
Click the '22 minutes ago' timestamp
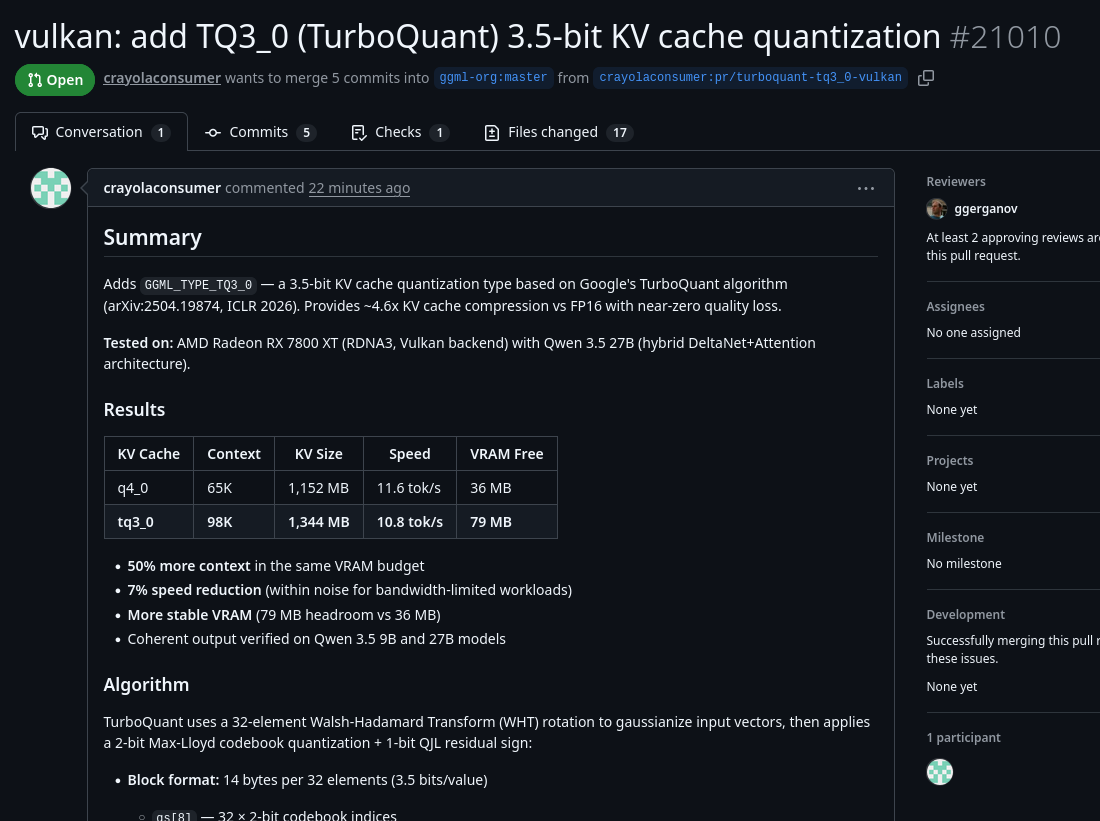coord(359,188)
